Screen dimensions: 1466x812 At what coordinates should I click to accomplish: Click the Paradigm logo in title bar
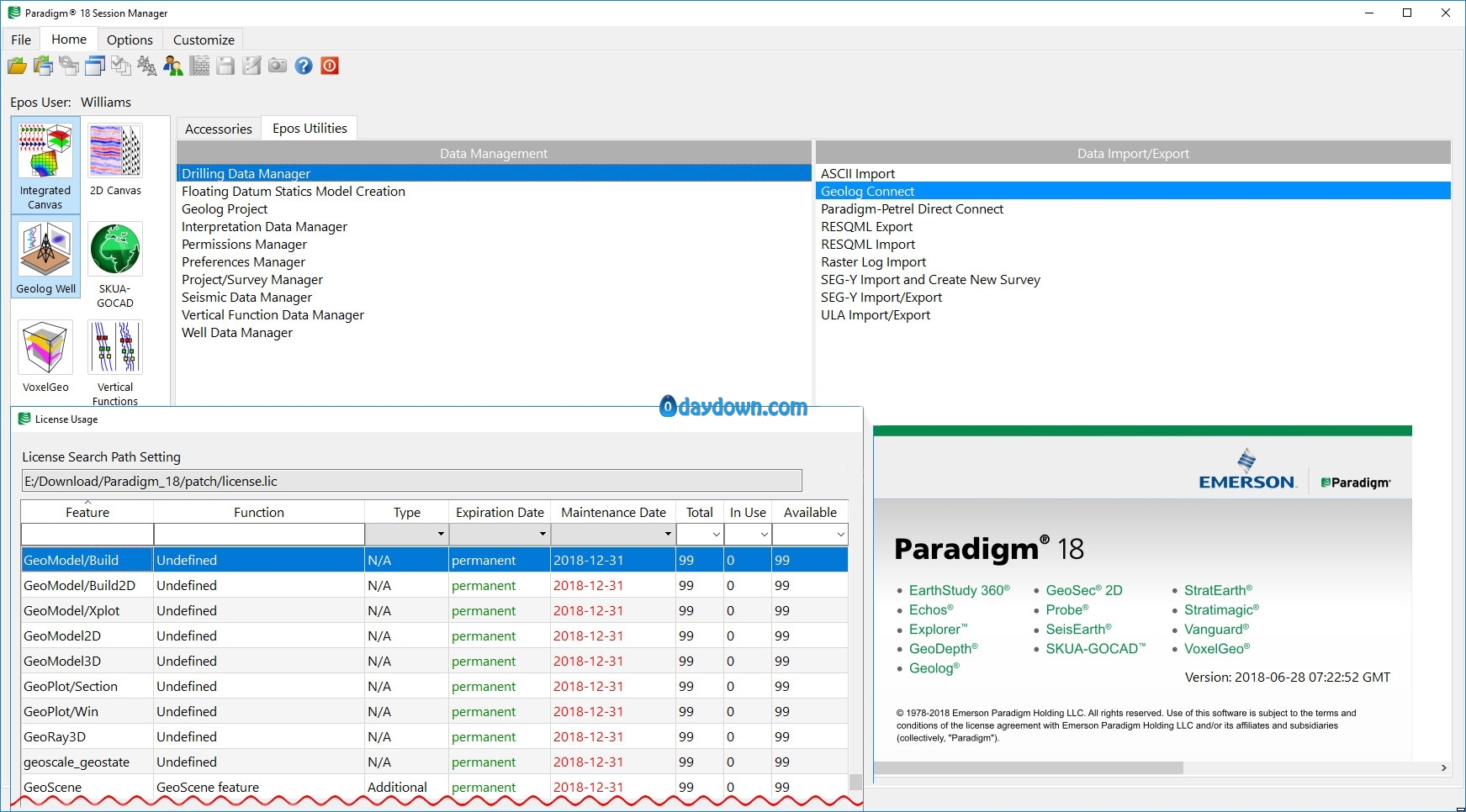pyautogui.click(x=14, y=13)
